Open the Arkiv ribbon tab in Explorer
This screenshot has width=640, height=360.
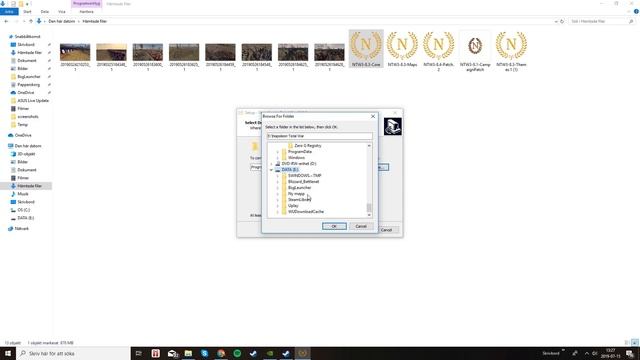pos(9,12)
